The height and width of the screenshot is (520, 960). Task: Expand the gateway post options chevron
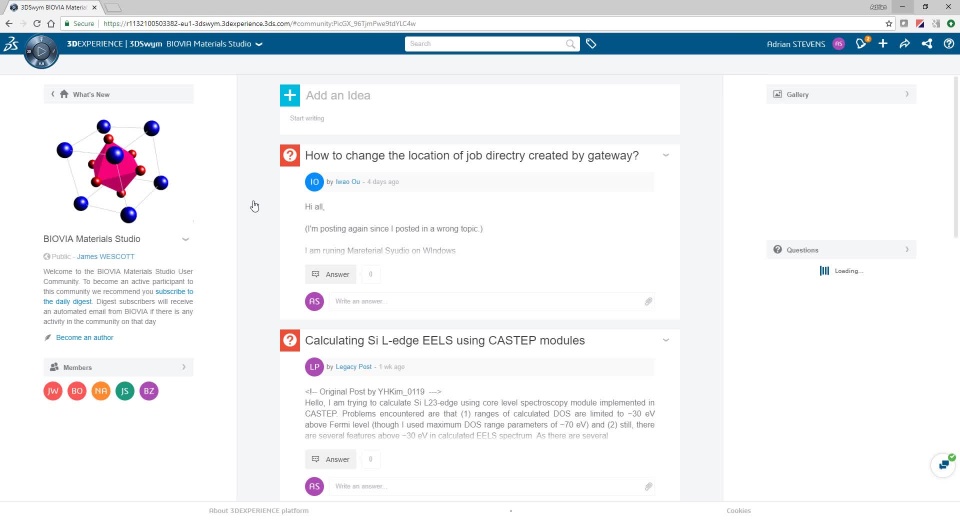click(x=666, y=156)
